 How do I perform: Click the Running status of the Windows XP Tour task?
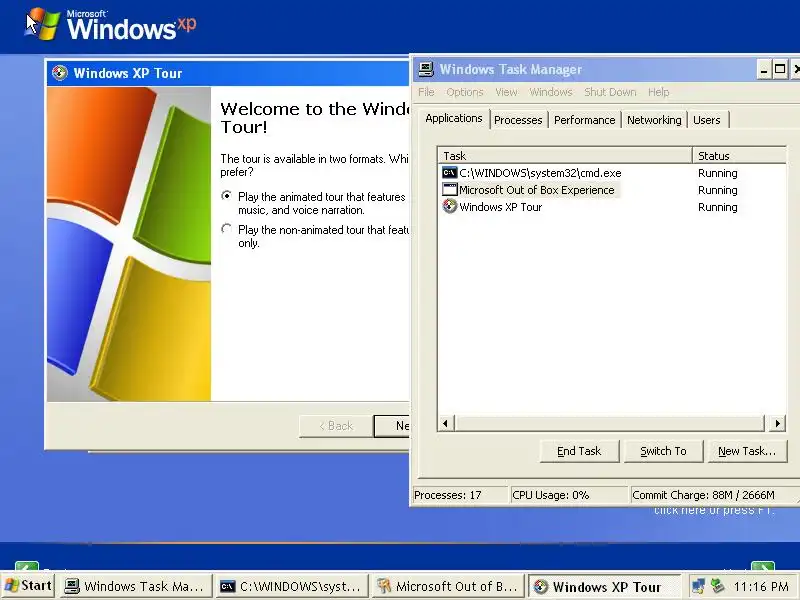(717, 207)
